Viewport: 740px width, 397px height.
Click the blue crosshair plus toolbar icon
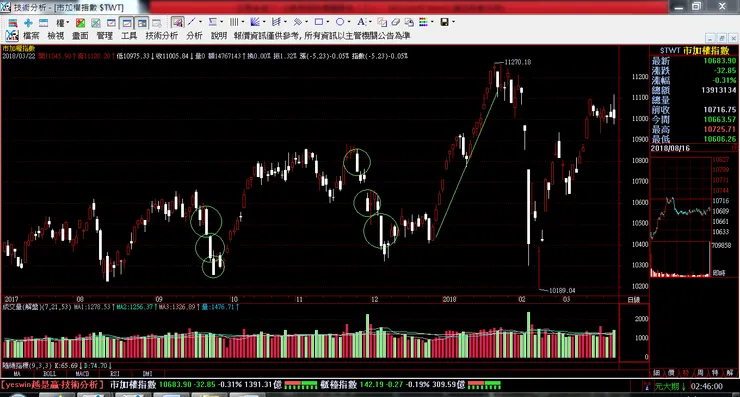[28, 23]
